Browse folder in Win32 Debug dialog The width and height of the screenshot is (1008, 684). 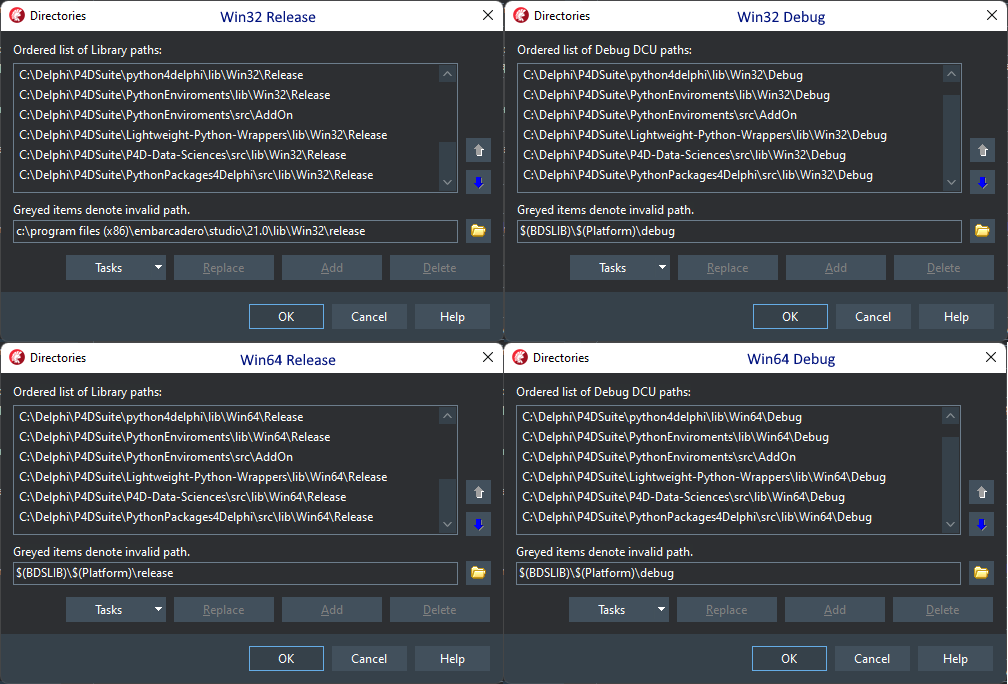(982, 231)
